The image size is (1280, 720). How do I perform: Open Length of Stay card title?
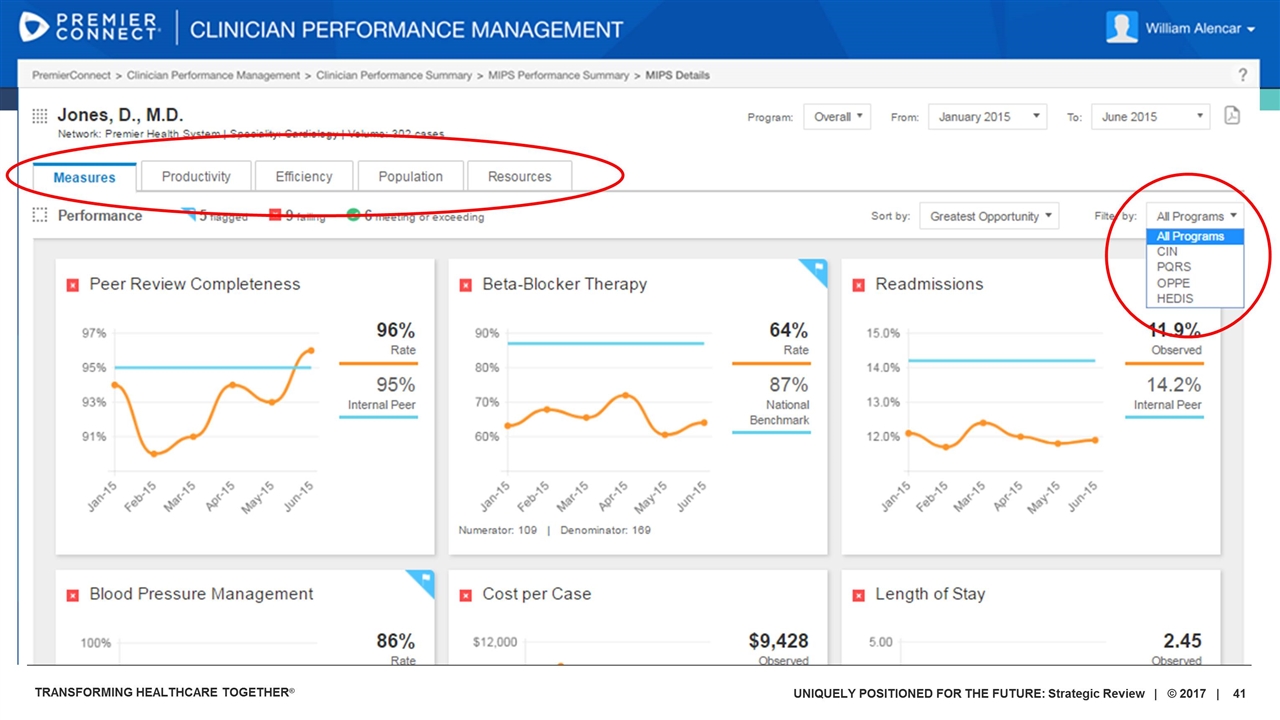930,595
